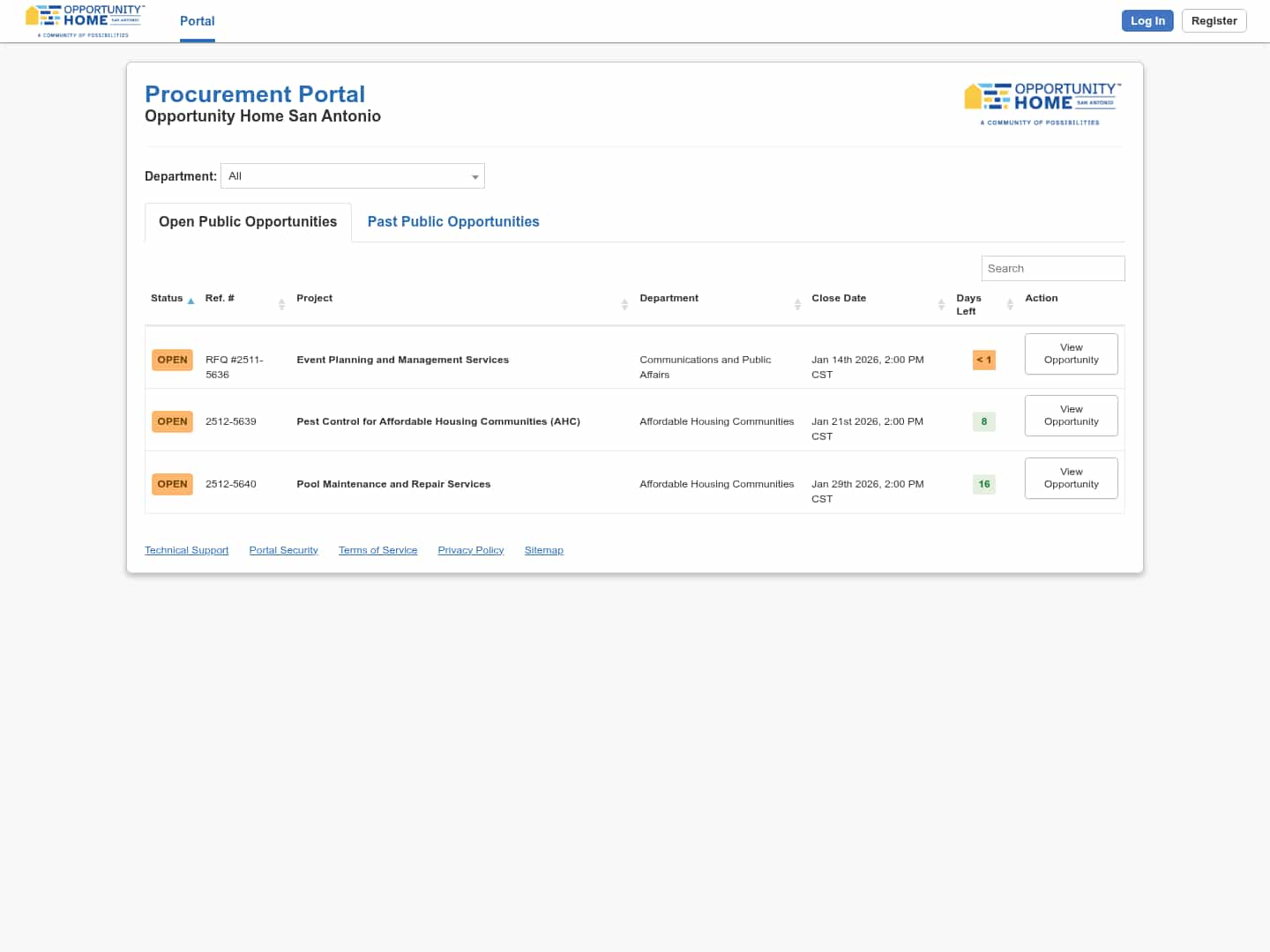
Task: View Opportunity for Pest Control project
Action: click(1071, 415)
